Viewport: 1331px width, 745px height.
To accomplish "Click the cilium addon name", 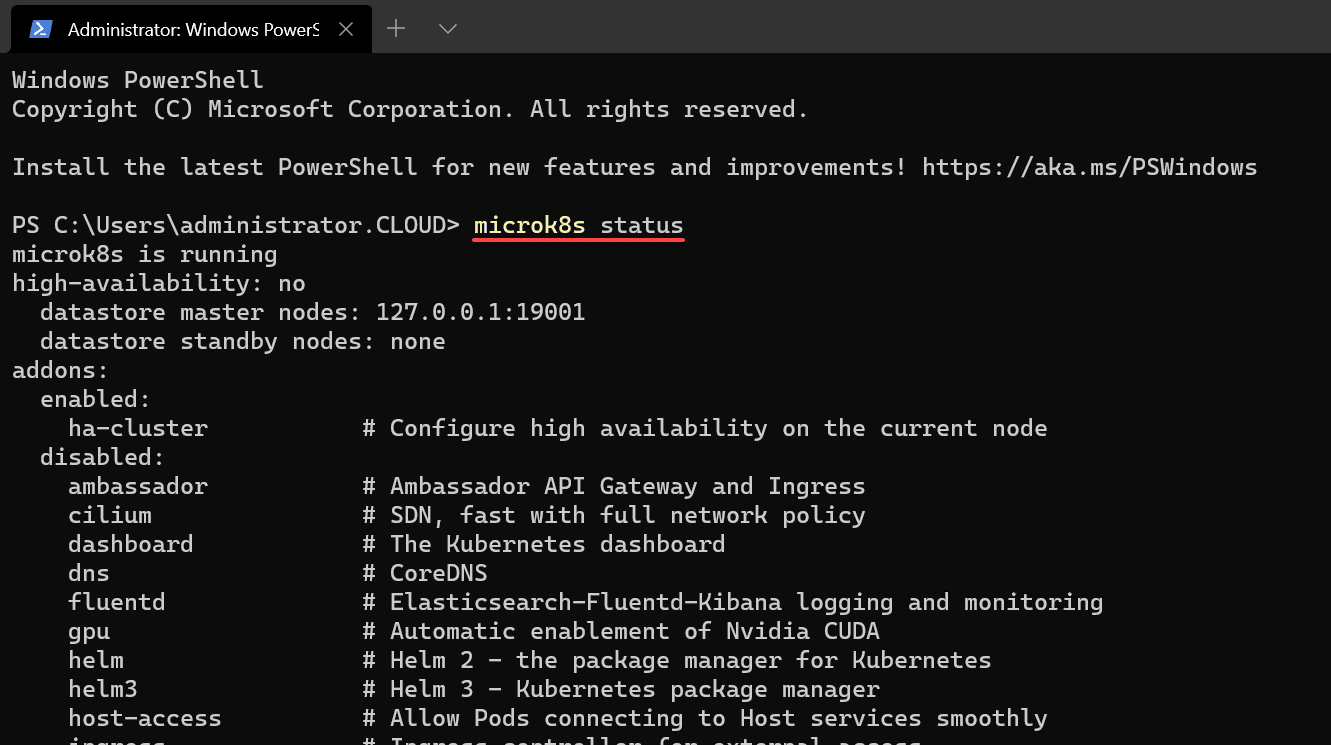I will pos(110,515).
